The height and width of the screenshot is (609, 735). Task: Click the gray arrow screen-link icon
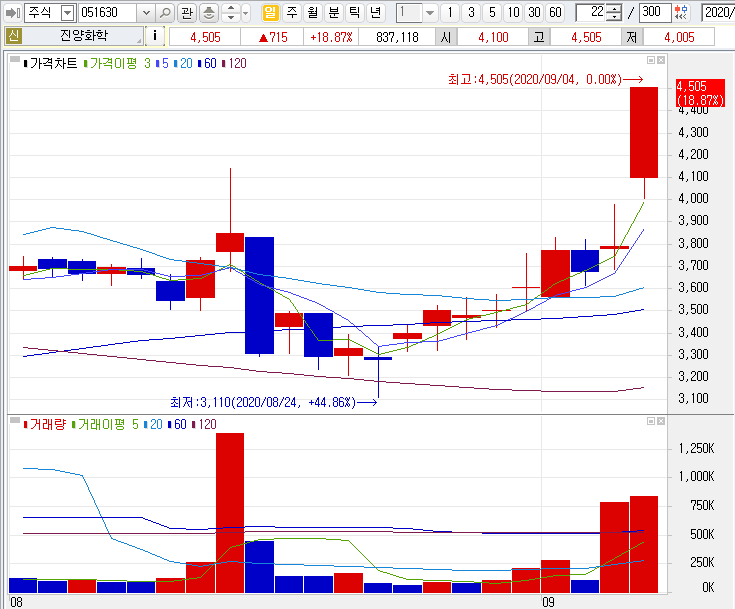tap(13, 13)
